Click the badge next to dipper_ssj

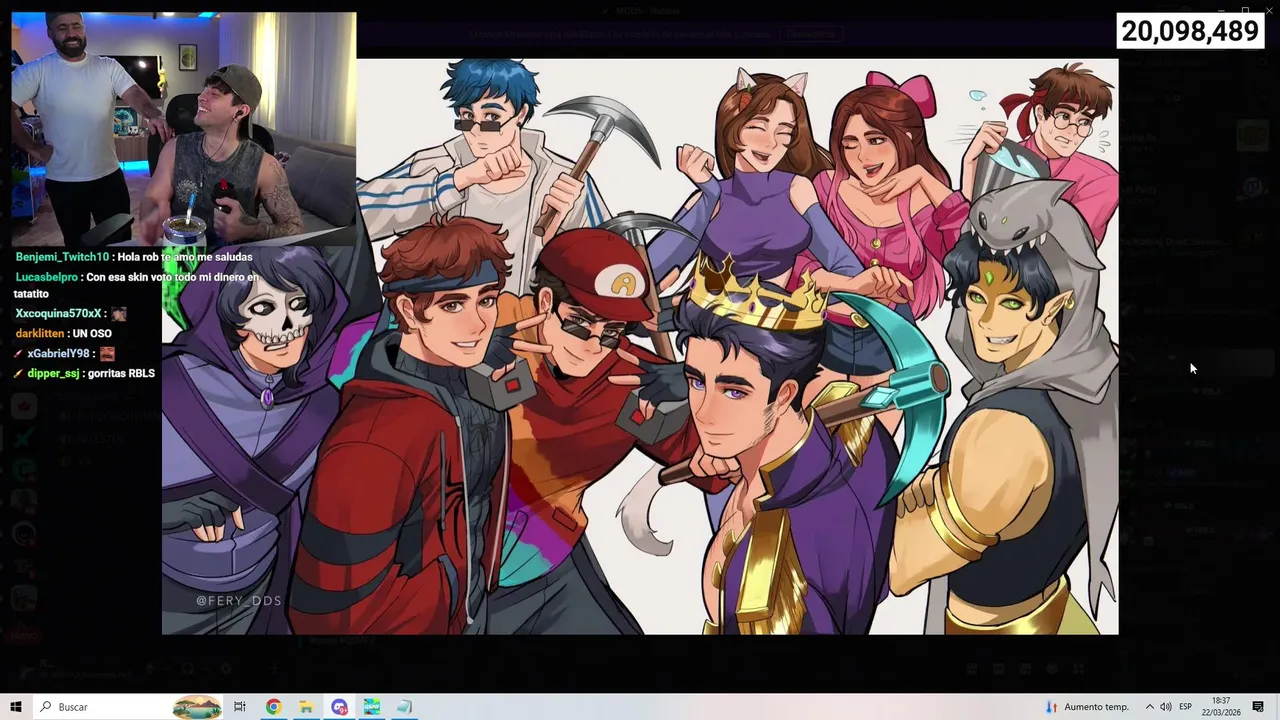coord(19,374)
